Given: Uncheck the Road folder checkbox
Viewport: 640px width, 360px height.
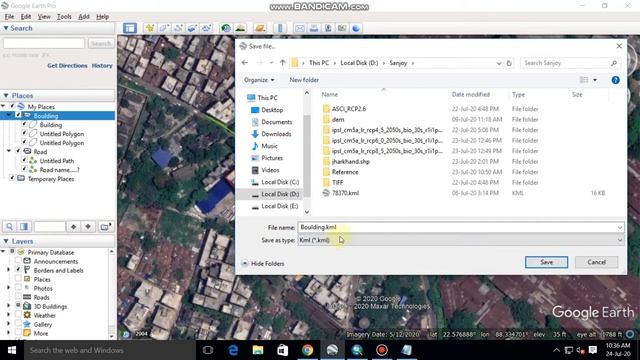Looking at the screenshot, I should (18, 151).
